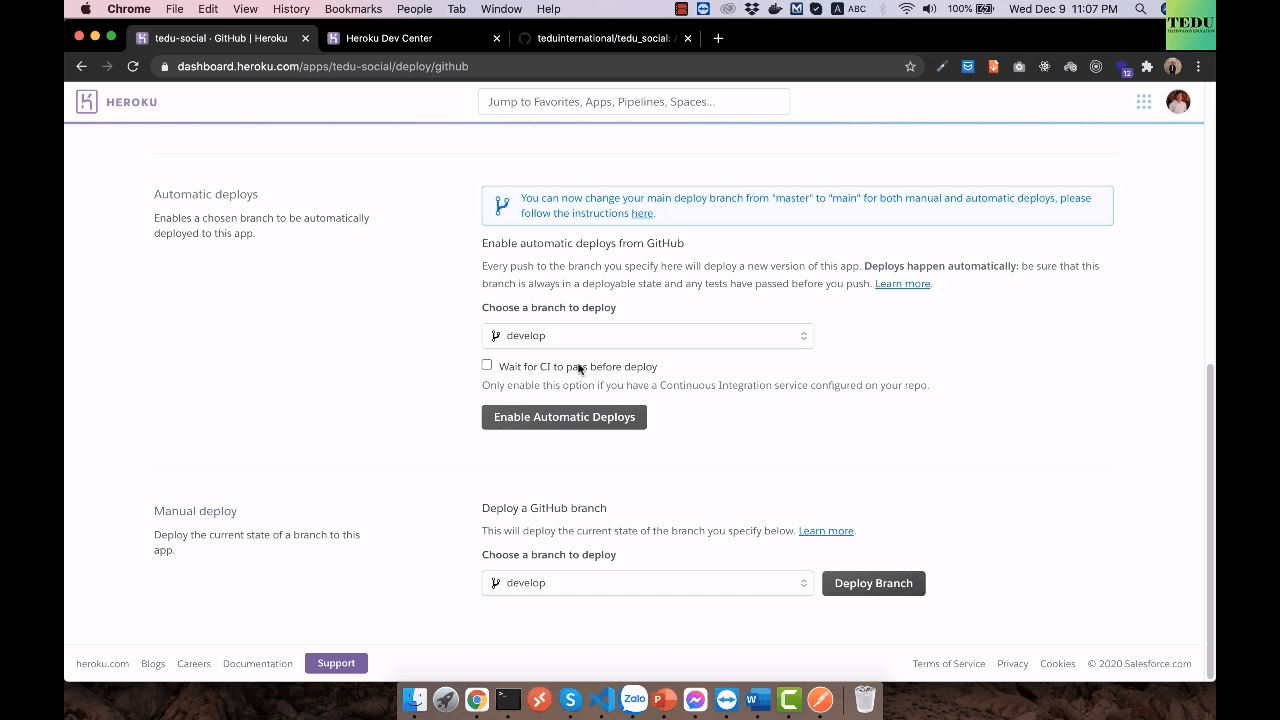Image resolution: width=1280 pixels, height=720 pixels.
Task: Open Chrome extensions puzzle icon
Action: coord(1147,67)
